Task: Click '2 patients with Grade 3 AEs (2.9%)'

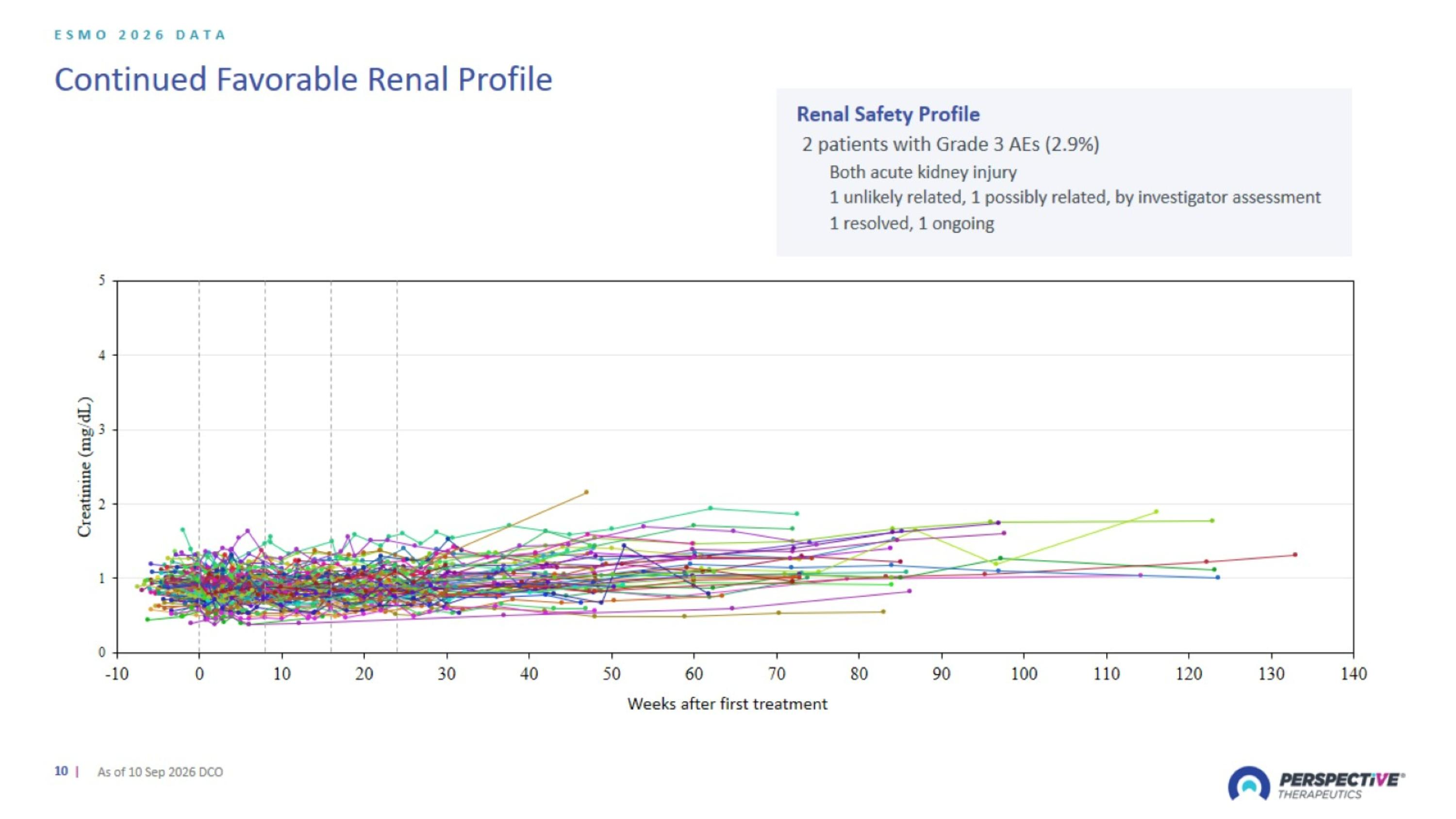Action: click(951, 145)
